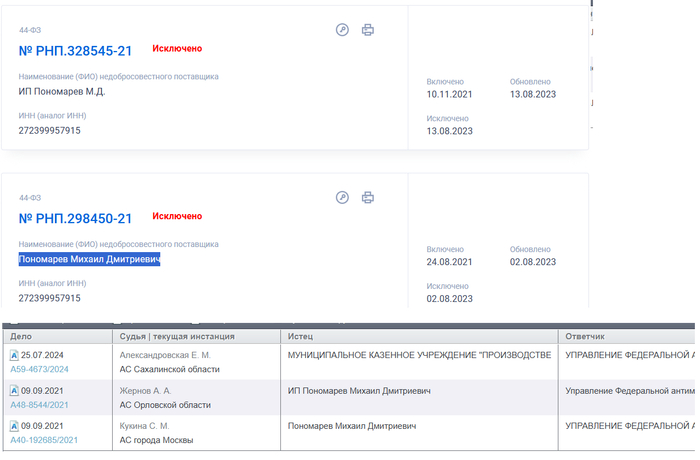Click the signature key icon for РНП.298450-21

(x=342, y=198)
